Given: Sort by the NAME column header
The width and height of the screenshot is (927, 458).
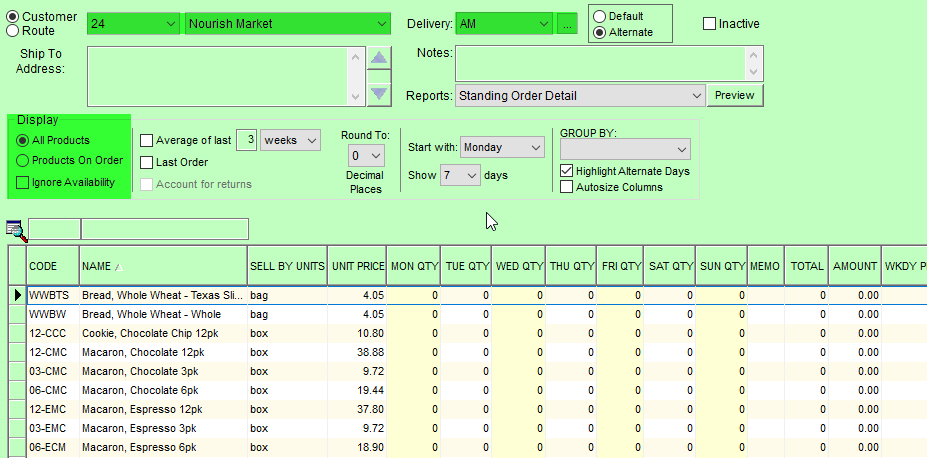Looking at the screenshot, I should 164,266.
